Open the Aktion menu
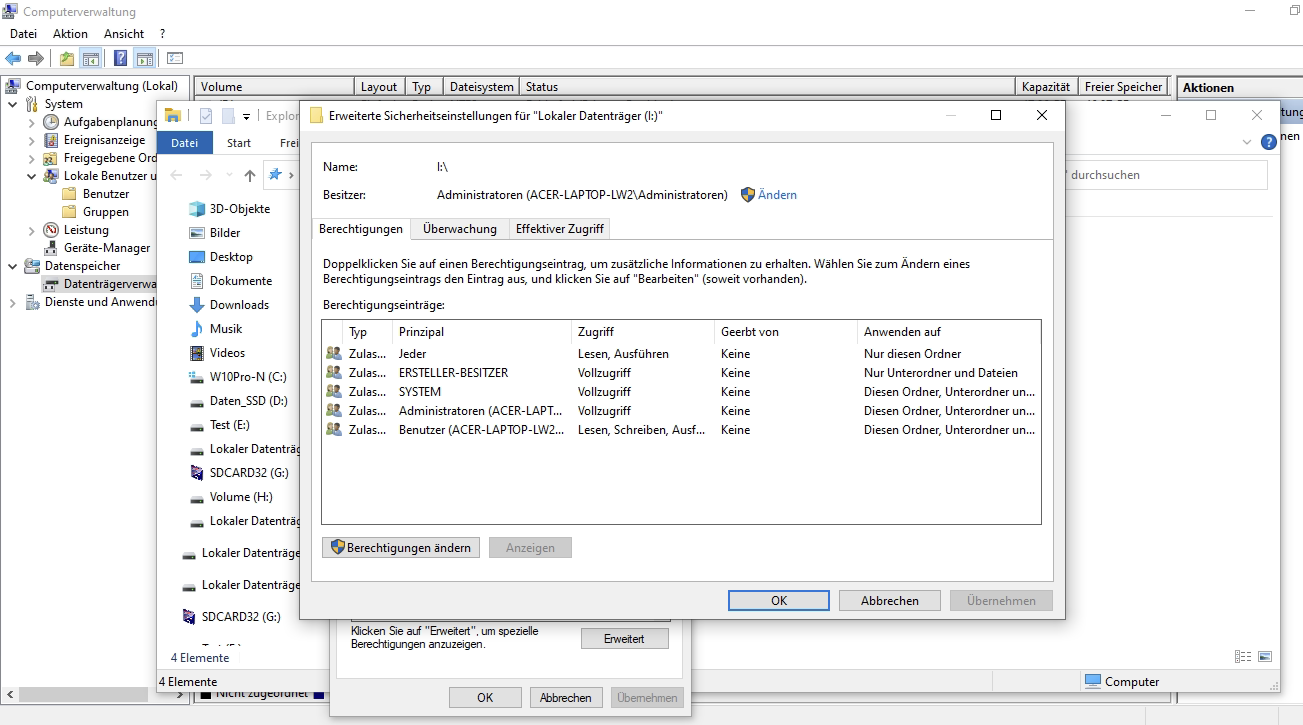This screenshot has height=725, width=1303. coord(70,34)
